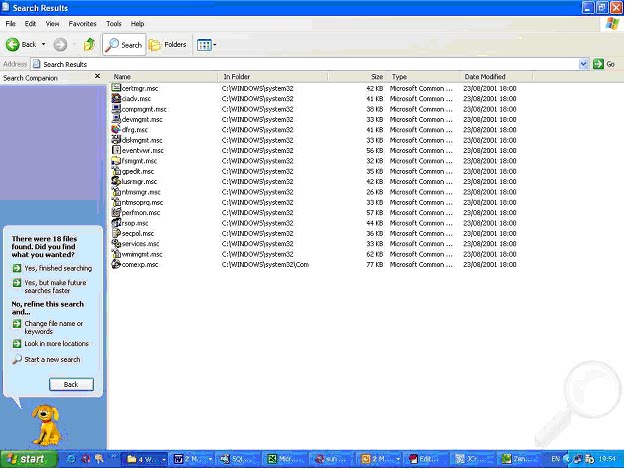Open the Windows Explorer group taskbar button
This screenshot has width=625, height=469.
(145, 459)
